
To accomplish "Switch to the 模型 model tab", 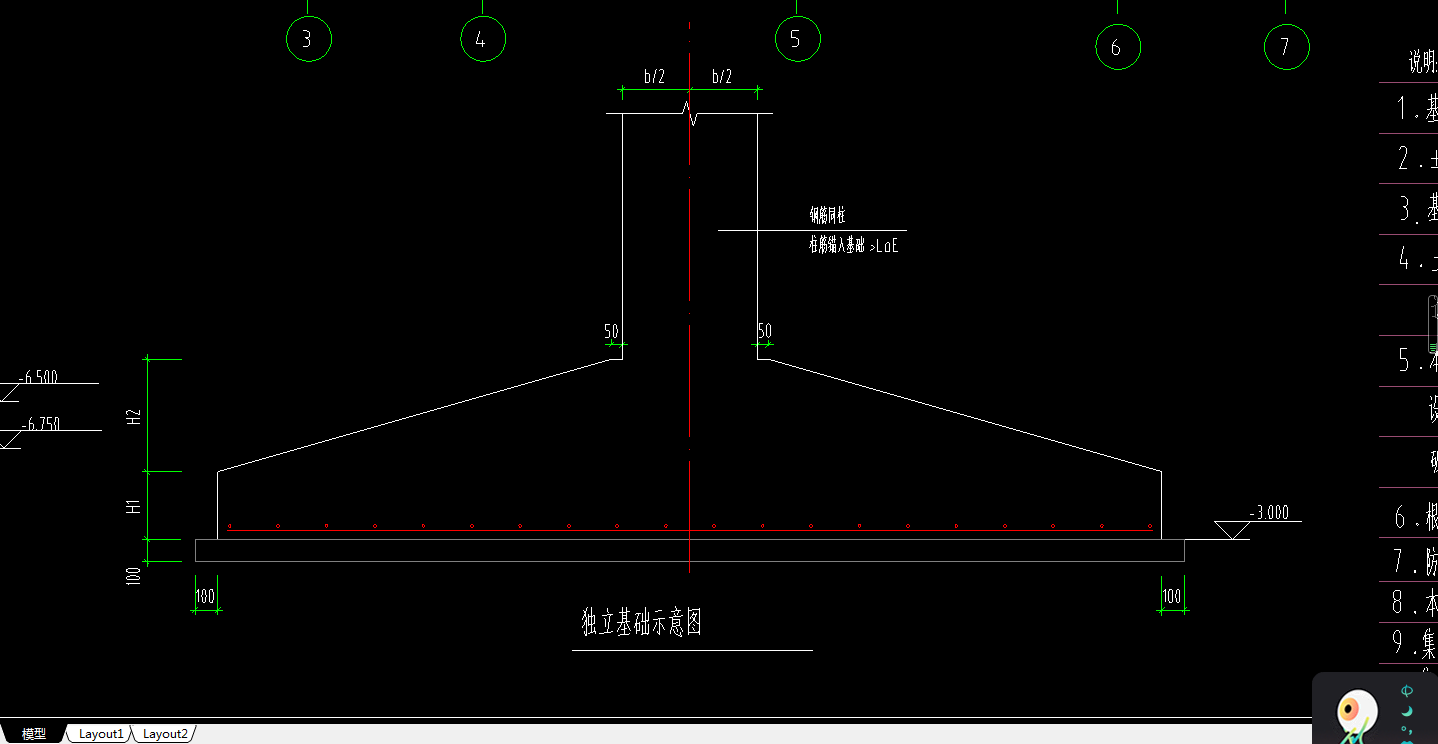I will 33,734.
